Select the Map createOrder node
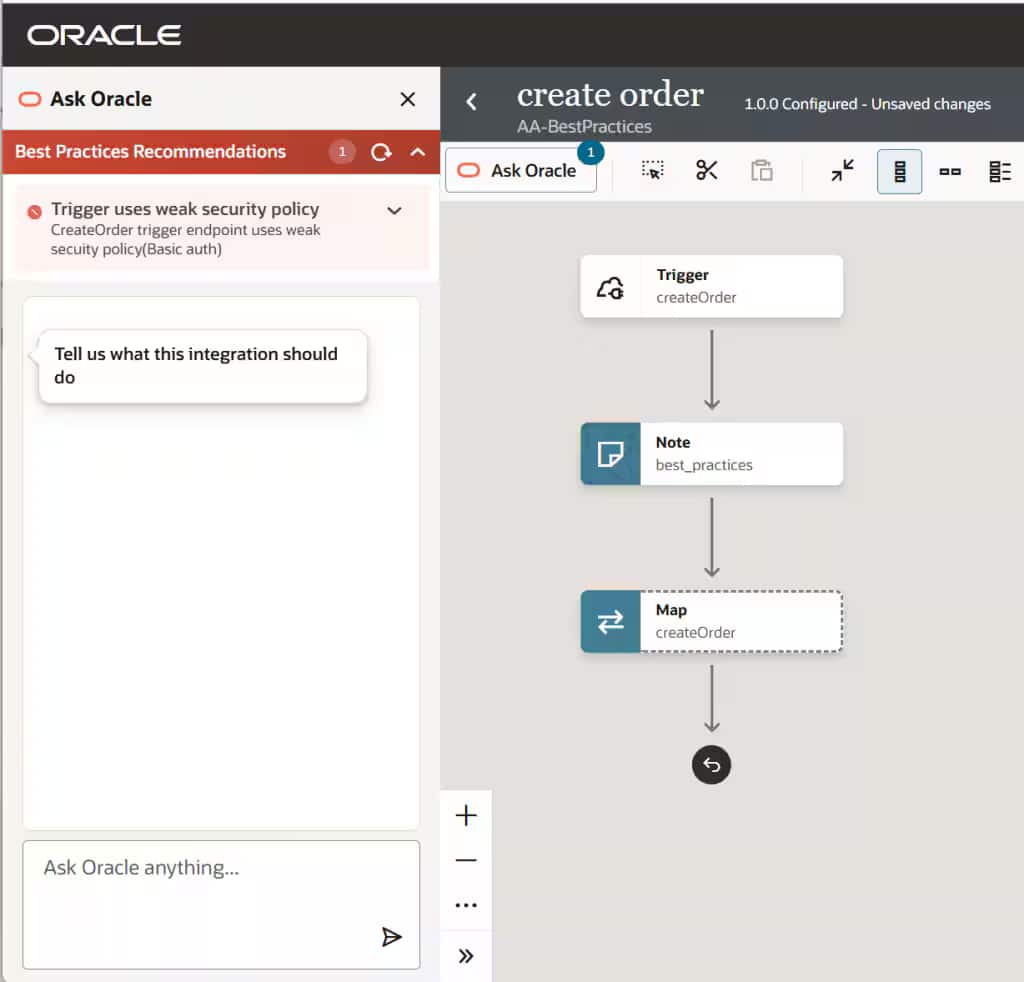Image resolution: width=1024 pixels, height=982 pixels. coord(712,621)
